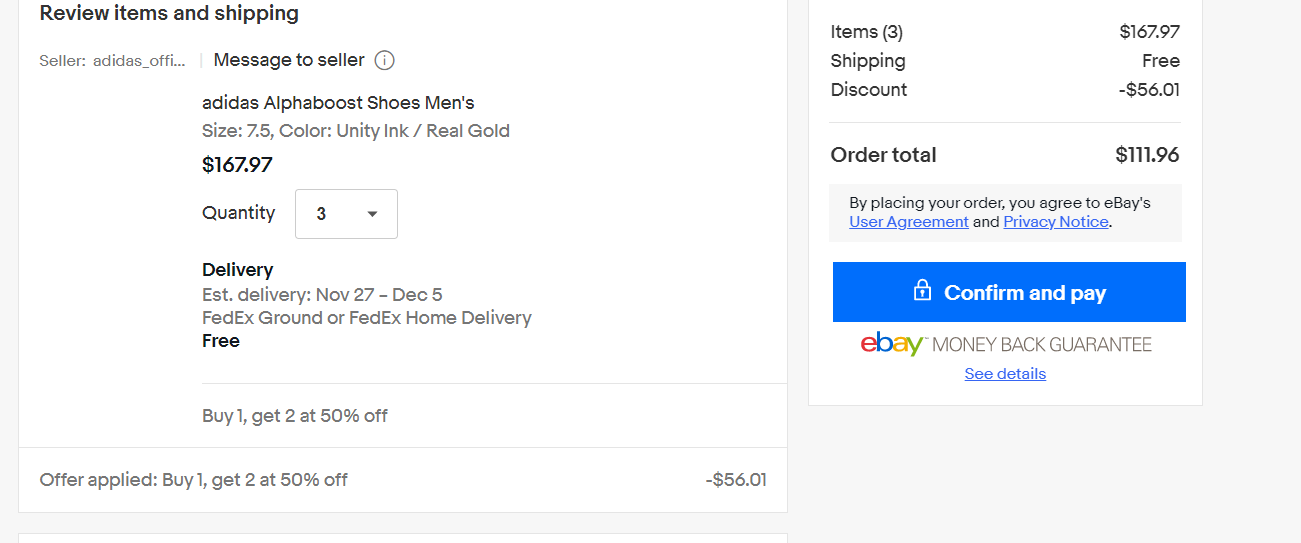Click the padlock icon on the pay button
This screenshot has height=543, width=1301.
(922, 291)
